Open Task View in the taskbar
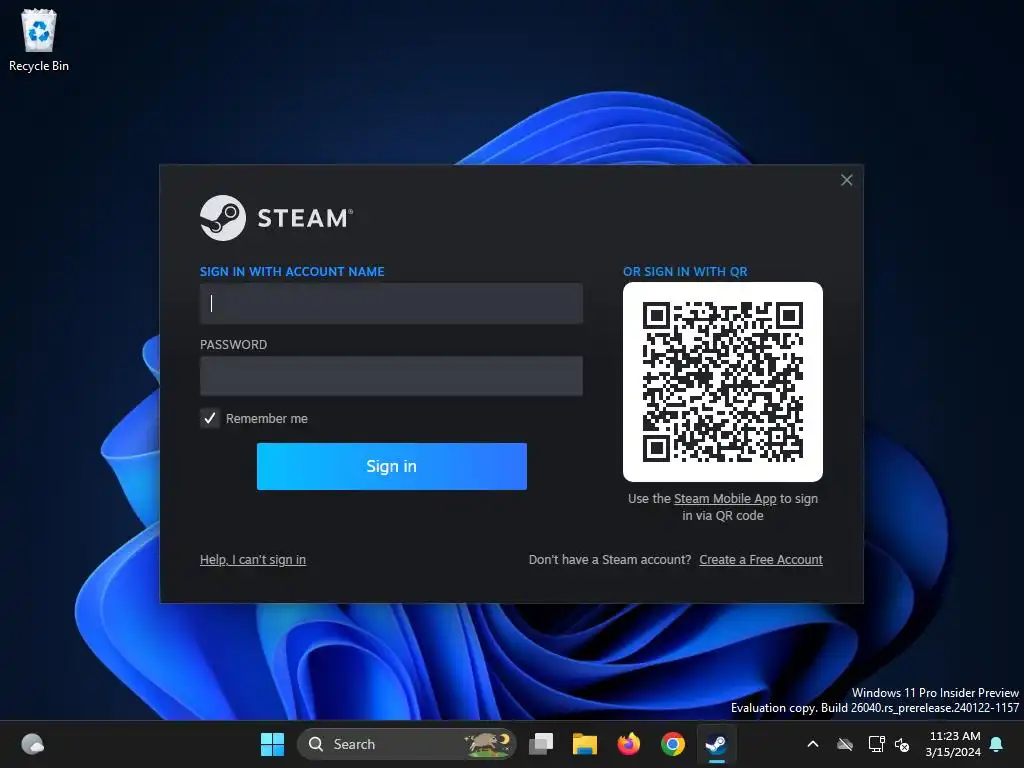The width and height of the screenshot is (1024, 768). pyautogui.click(x=541, y=744)
